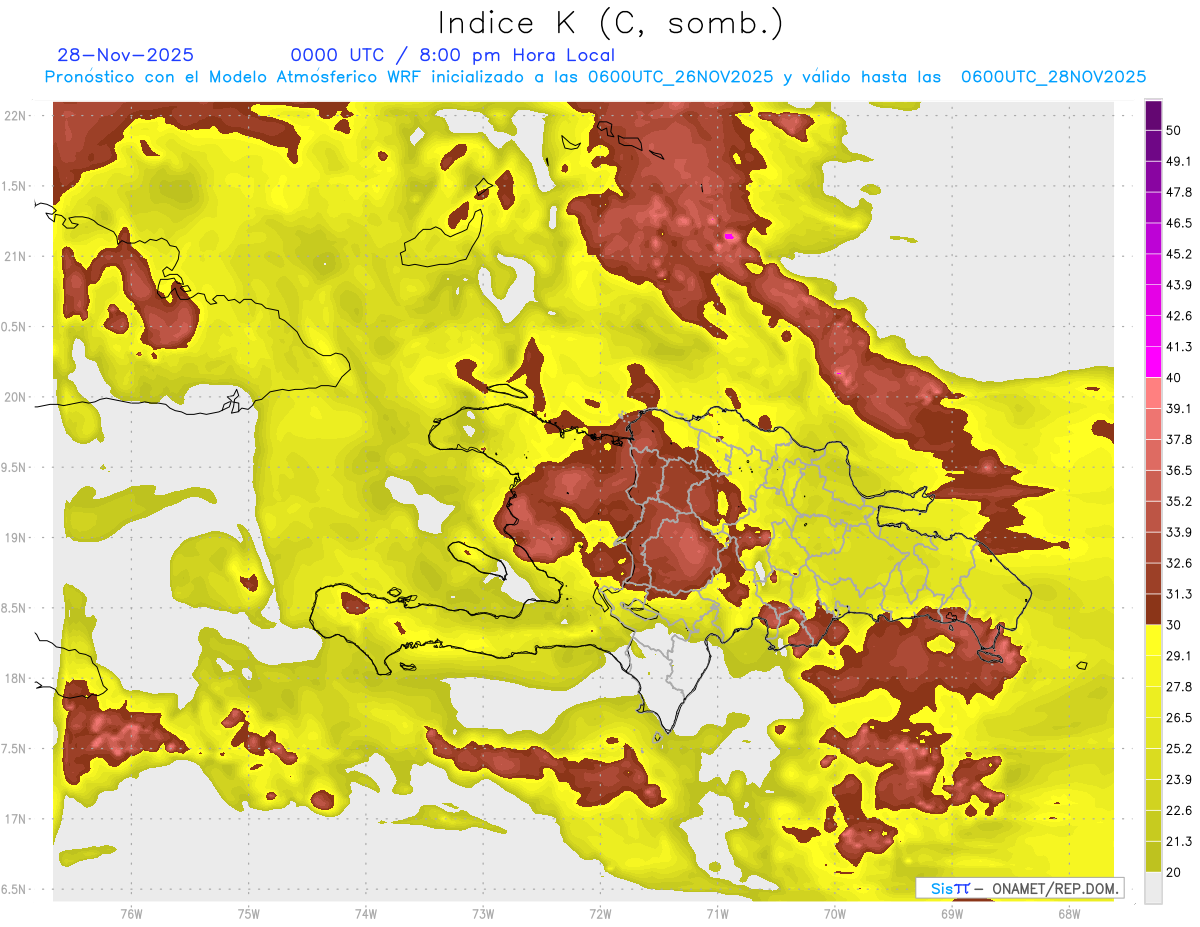
Task: Click the colorbar value "29.1"
Action: (x=1179, y=656)
